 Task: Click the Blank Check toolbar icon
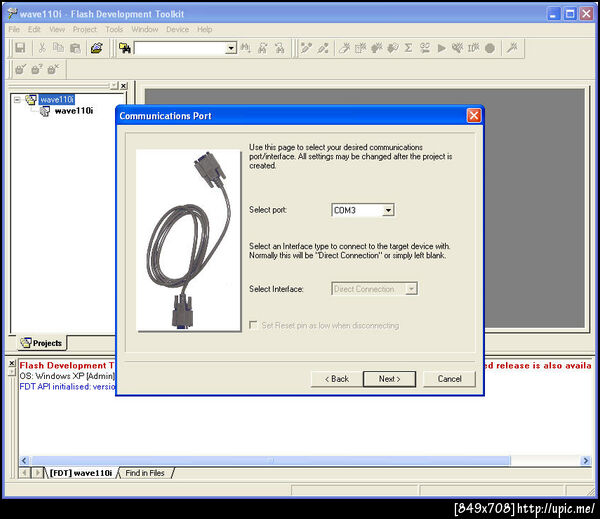[360, 48]
